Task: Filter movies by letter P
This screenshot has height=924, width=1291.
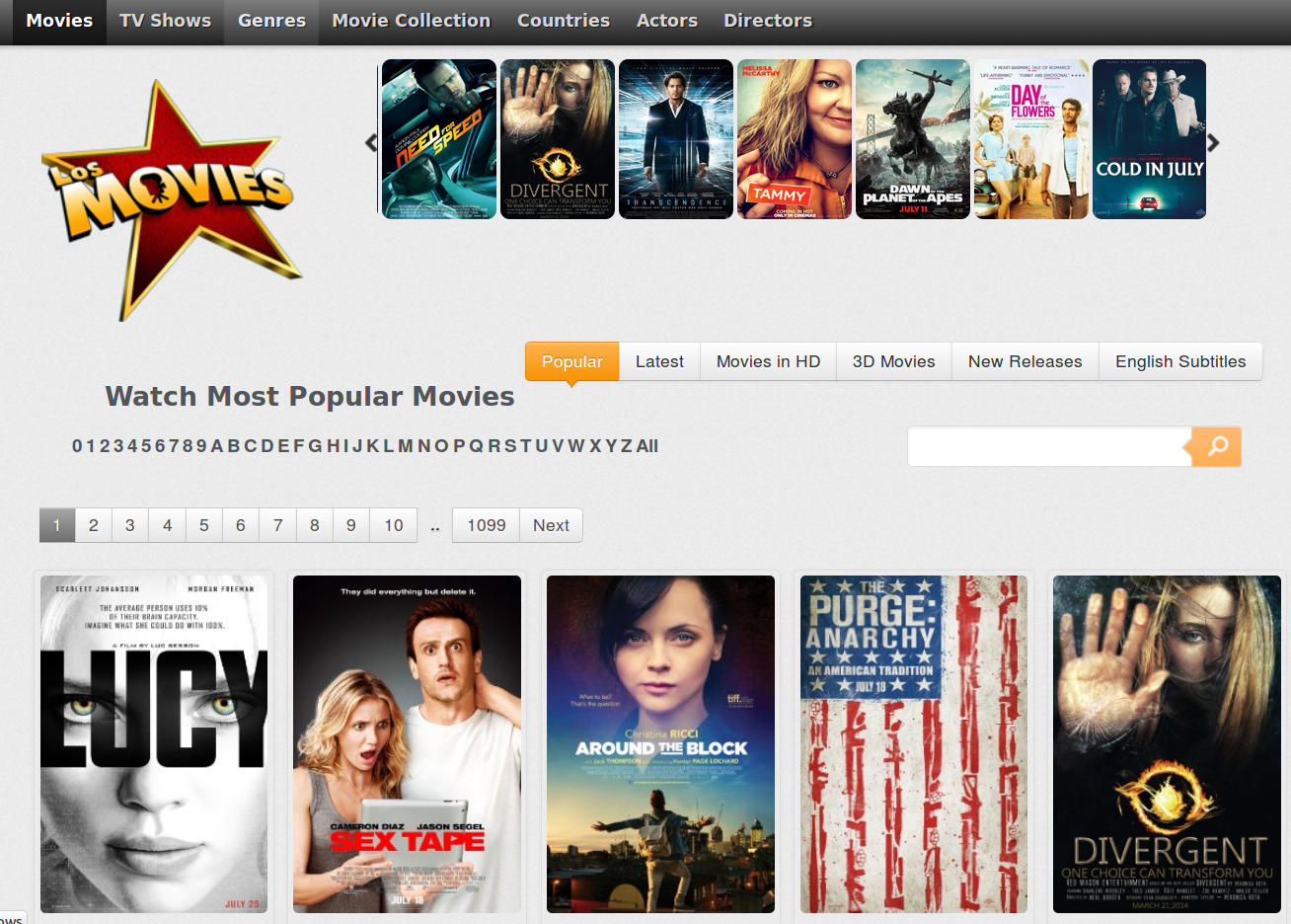Action: (458, 446)
